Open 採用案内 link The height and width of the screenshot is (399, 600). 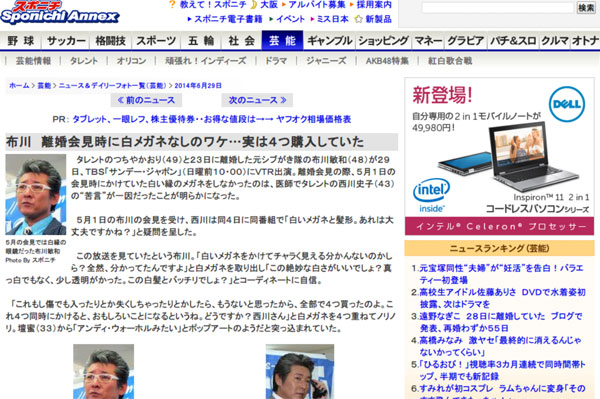(374, 5)
